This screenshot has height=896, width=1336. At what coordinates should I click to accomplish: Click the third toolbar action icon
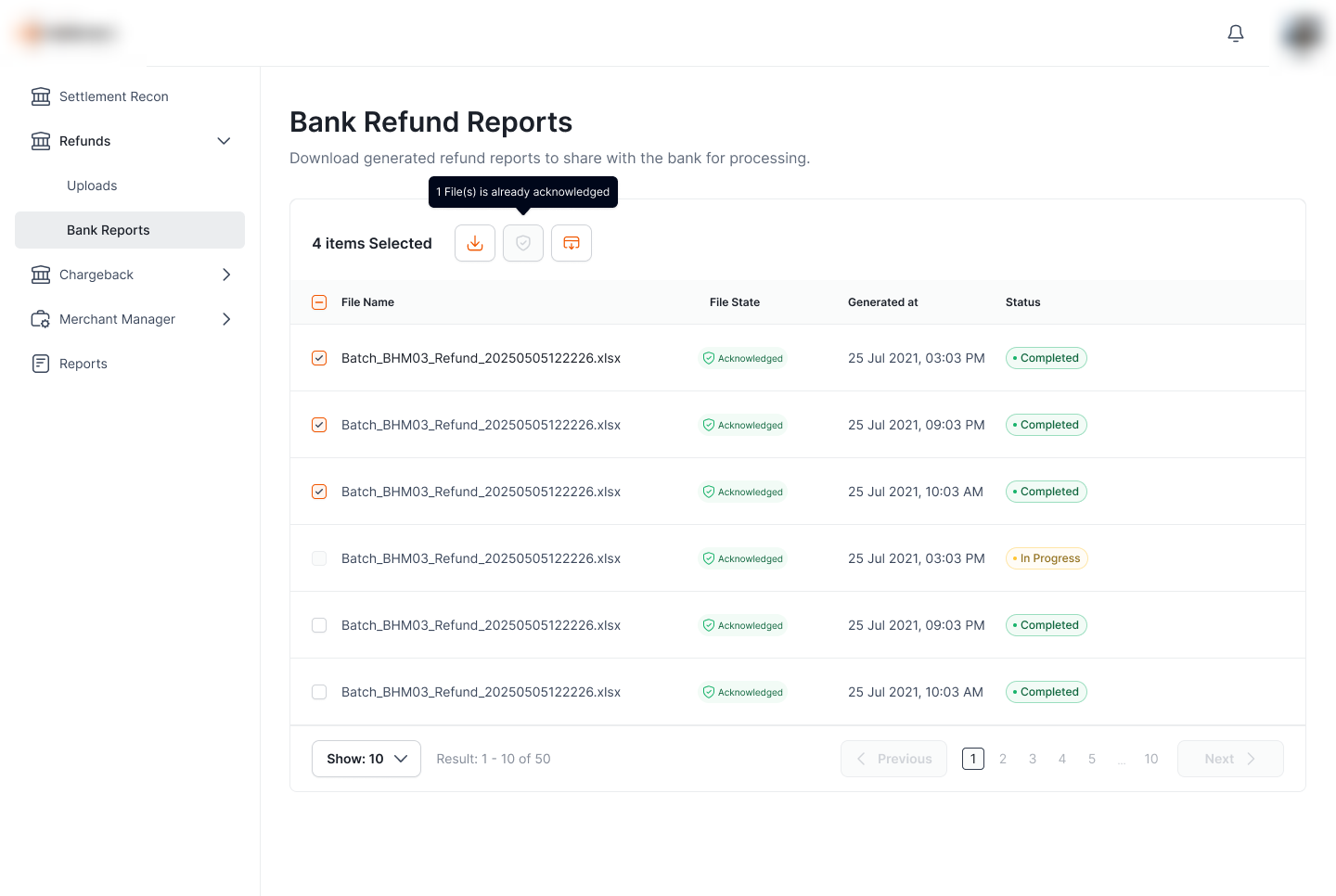coord(572,243)
